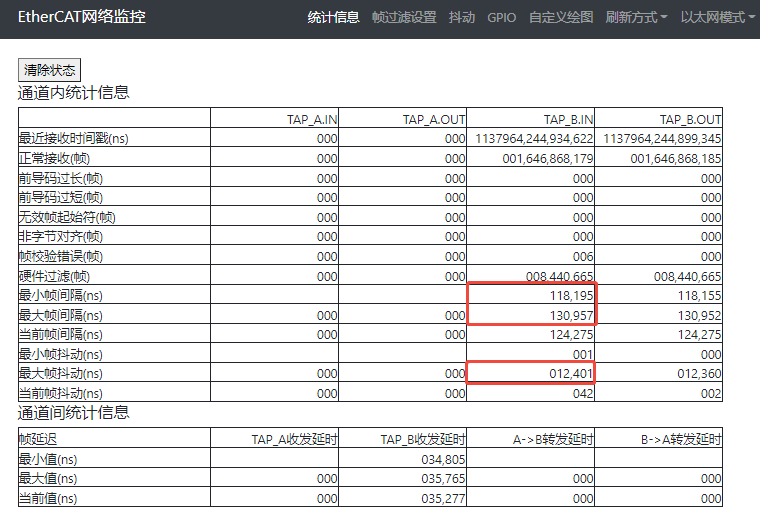This screenshot has height=510, width=760.
Task: Select the TAP_B.IN column header
Action: (568, 119)
